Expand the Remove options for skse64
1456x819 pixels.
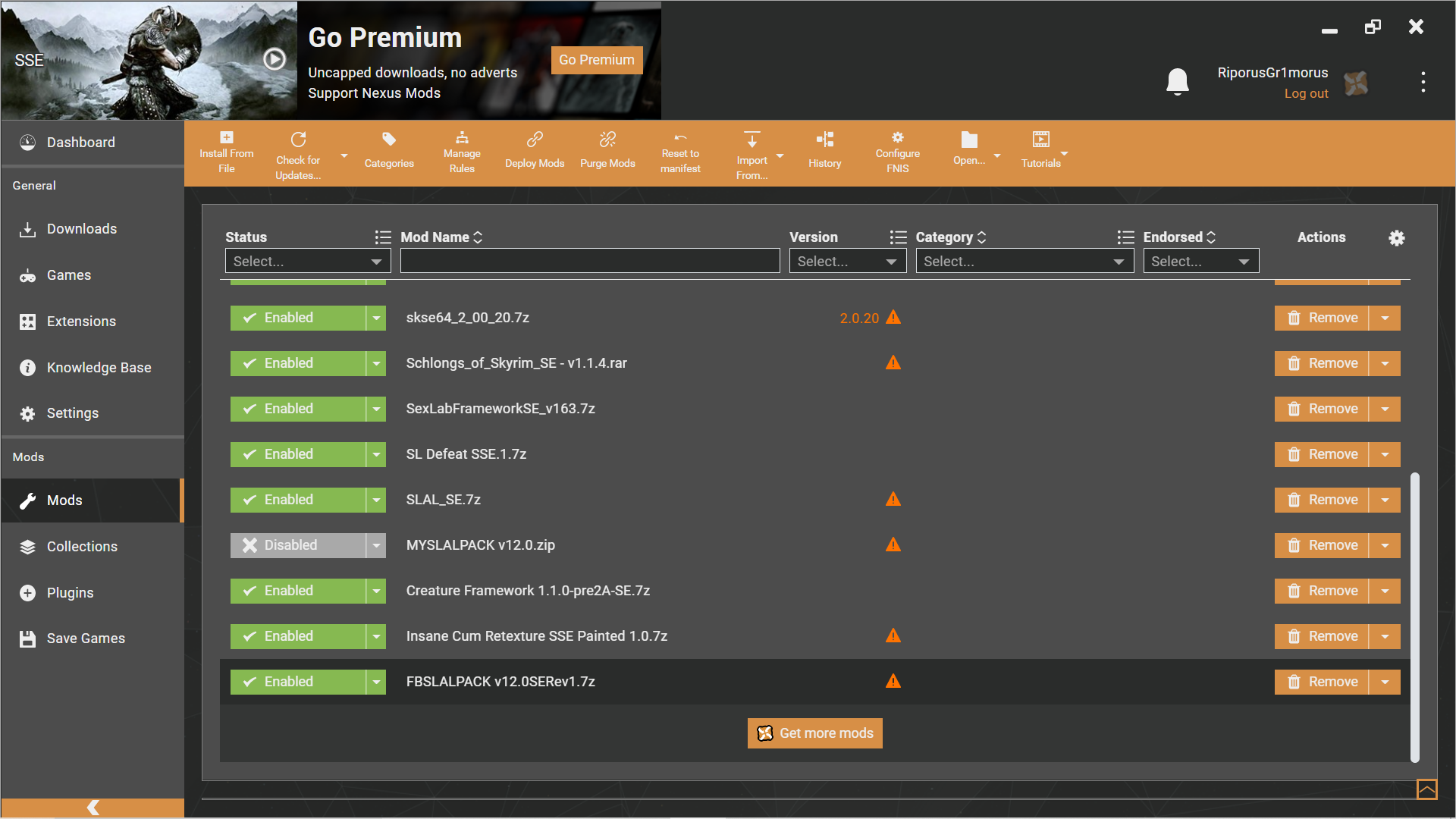coord(1385,318)
